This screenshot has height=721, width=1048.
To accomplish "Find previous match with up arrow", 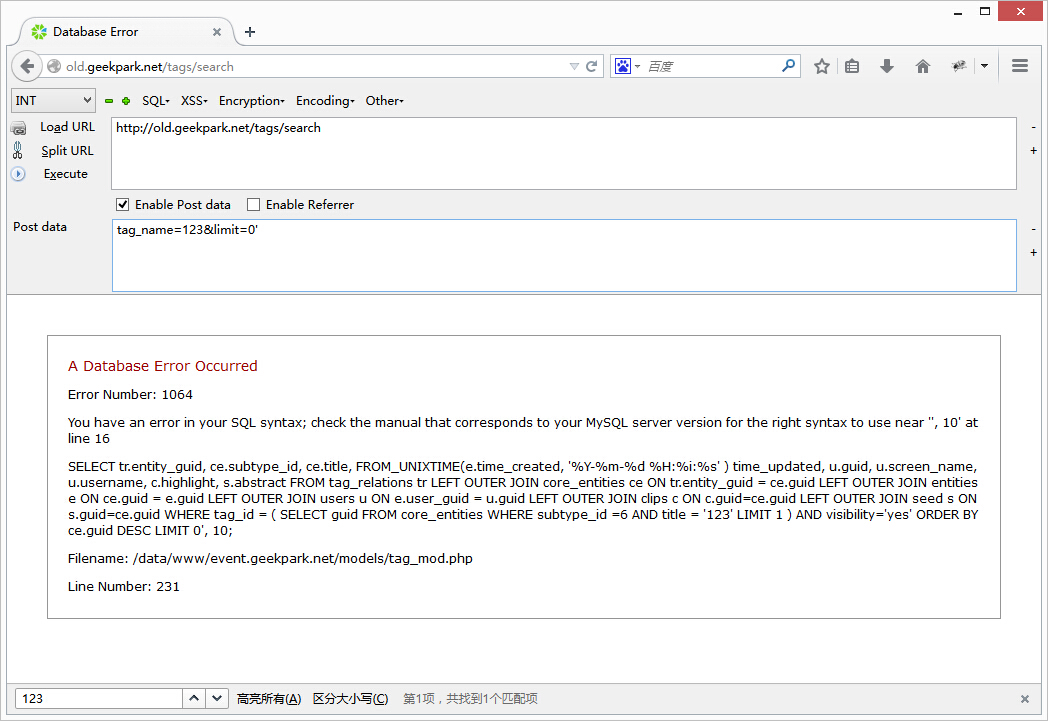I will pyautogui.click(x=194, y=698).
